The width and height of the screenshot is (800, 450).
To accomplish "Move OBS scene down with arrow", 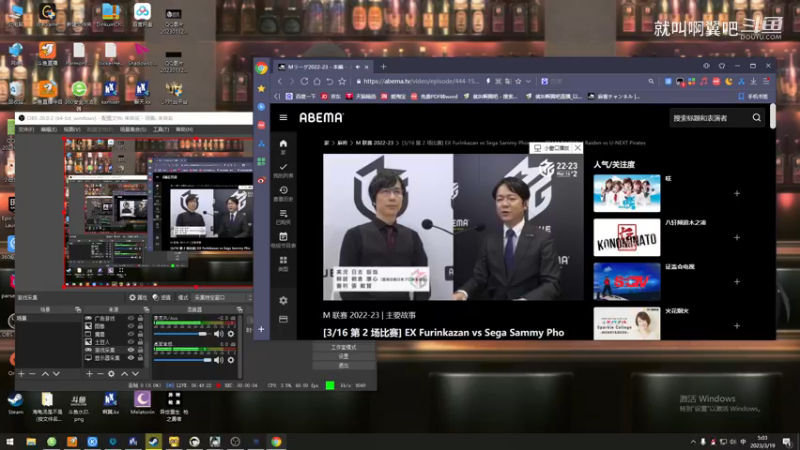I will coord(56,374).
